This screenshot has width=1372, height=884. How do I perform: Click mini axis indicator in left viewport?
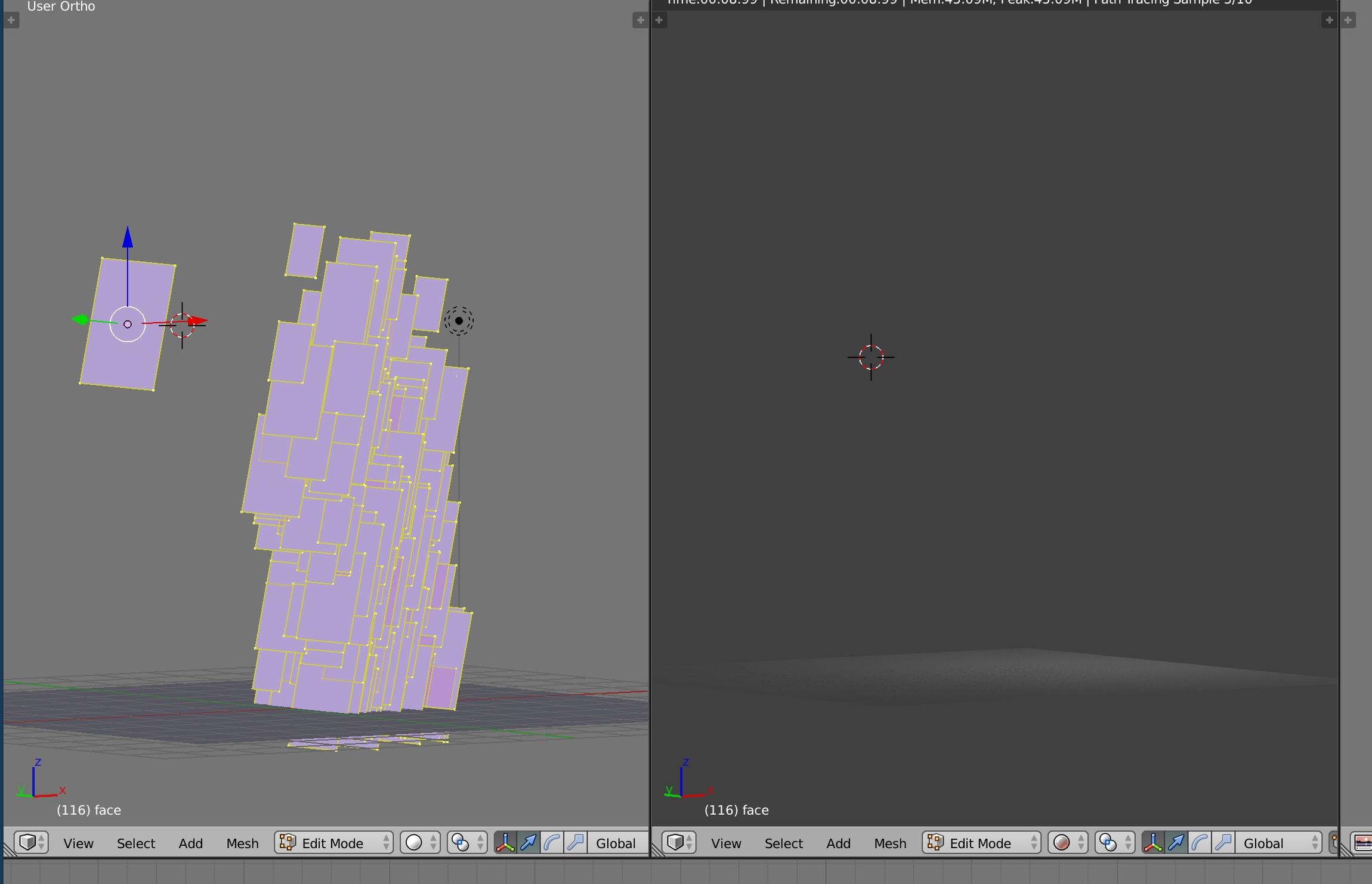pos(42,778)
